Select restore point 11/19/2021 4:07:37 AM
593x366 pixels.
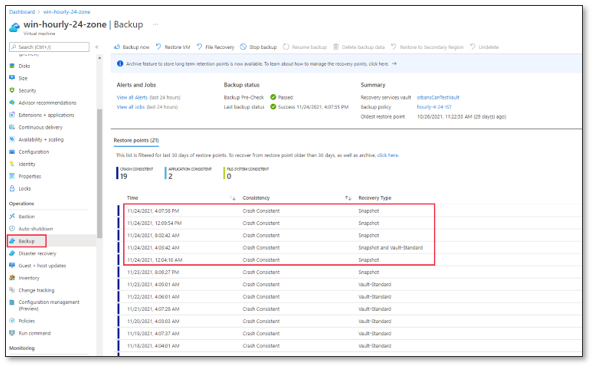(348, 333)
